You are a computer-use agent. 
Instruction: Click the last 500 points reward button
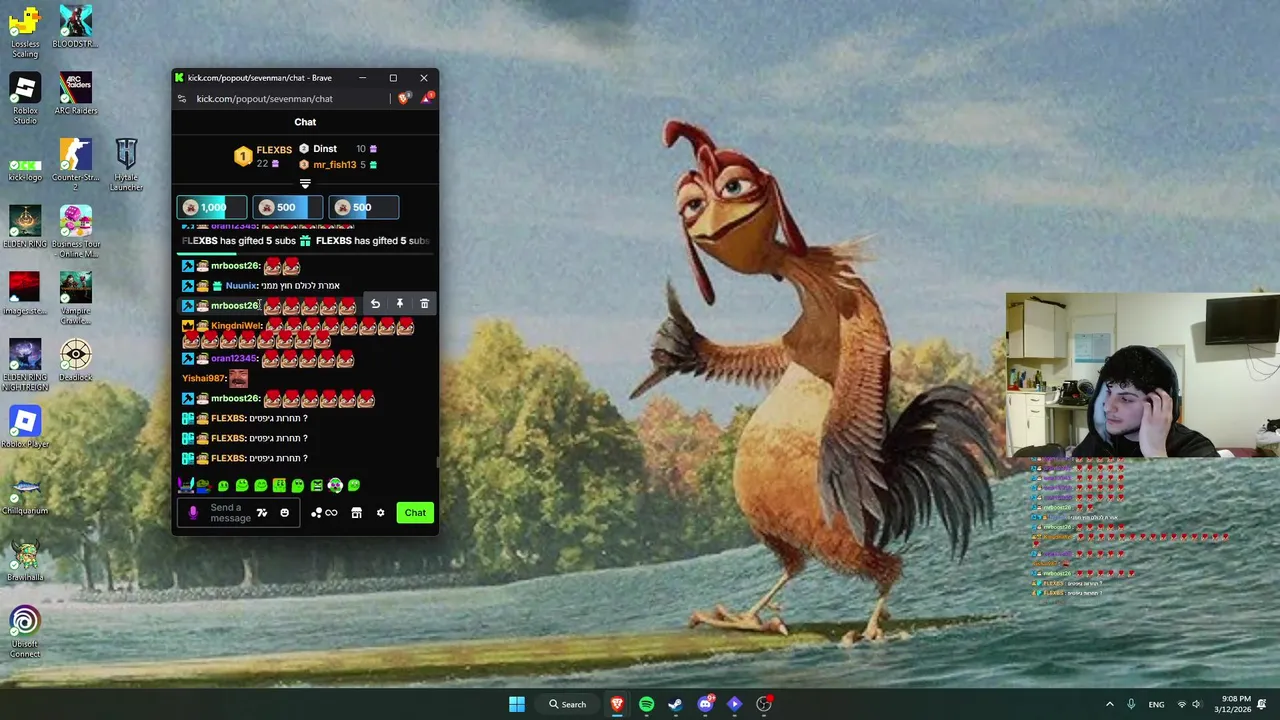point(363,207)
